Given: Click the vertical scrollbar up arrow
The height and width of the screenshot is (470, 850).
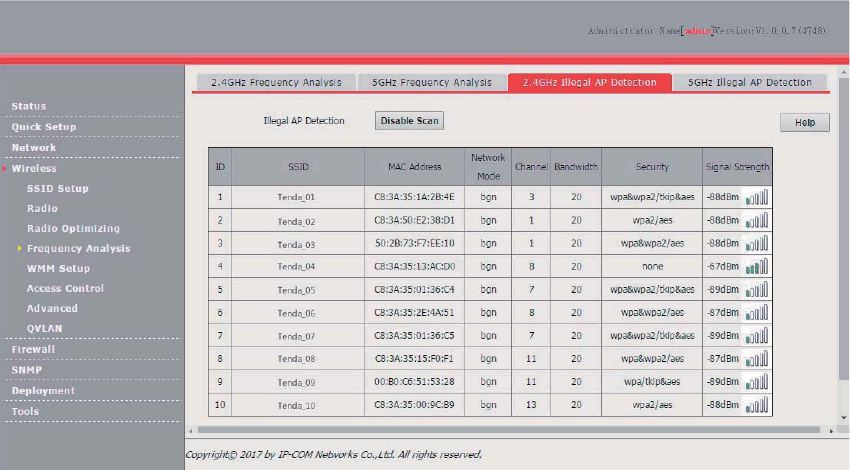Looking at the screenshot, I should [843, 72].
